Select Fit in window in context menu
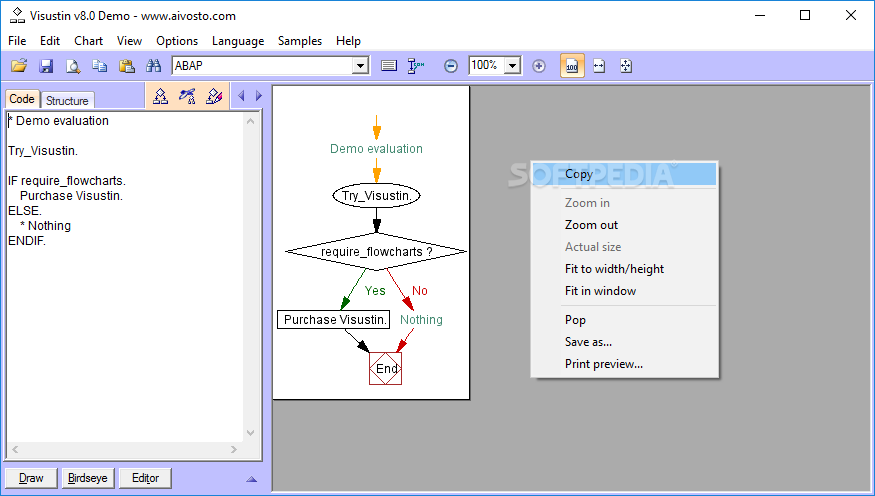 [624, 291]
